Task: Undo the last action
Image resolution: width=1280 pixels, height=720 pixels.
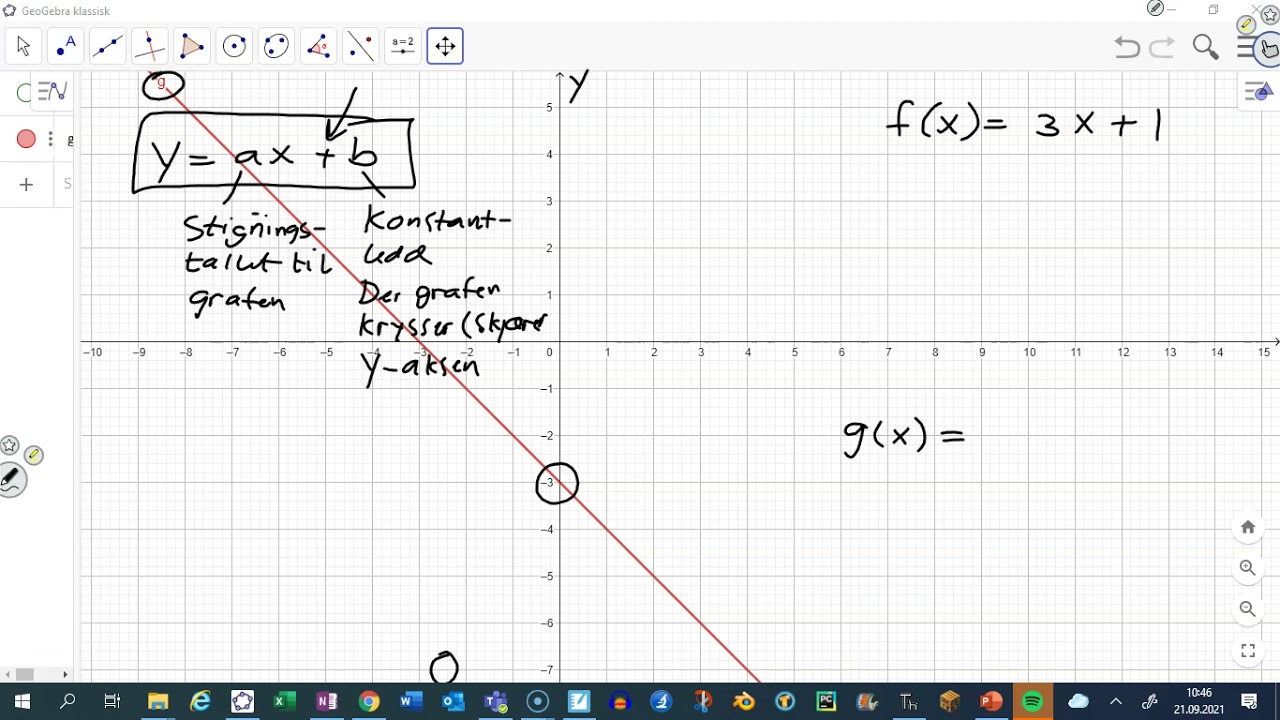Action: tap(1127, 47)
